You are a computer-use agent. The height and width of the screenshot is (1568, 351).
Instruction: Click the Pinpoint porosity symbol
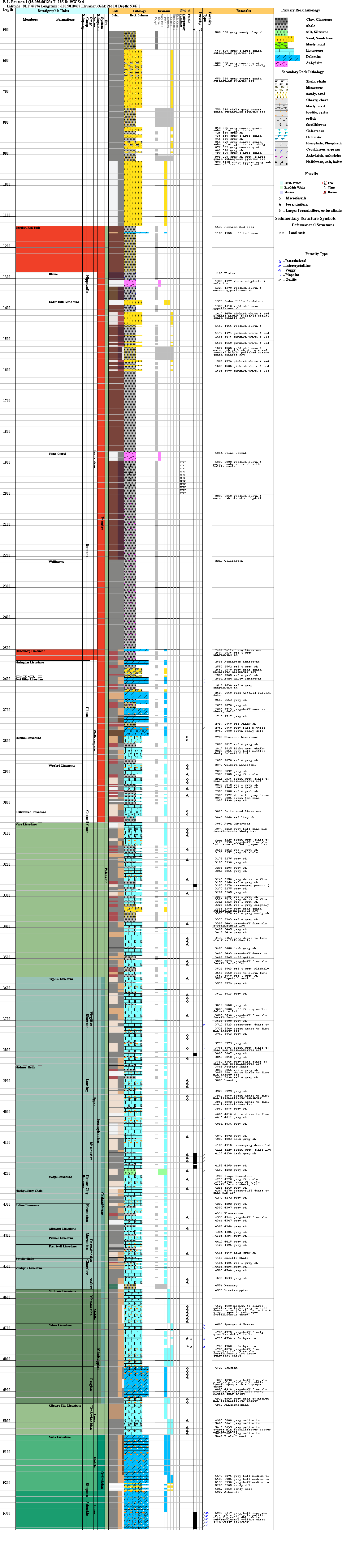(x=280, y=275)
